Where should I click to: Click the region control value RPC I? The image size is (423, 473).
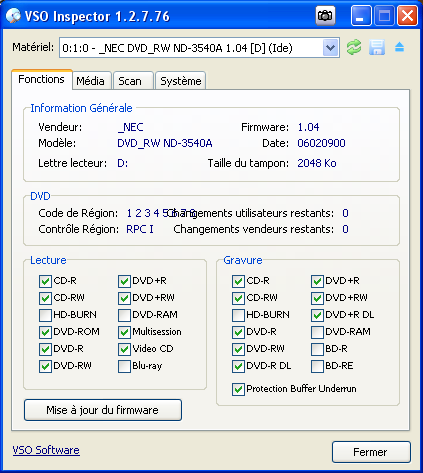point(140,229)
